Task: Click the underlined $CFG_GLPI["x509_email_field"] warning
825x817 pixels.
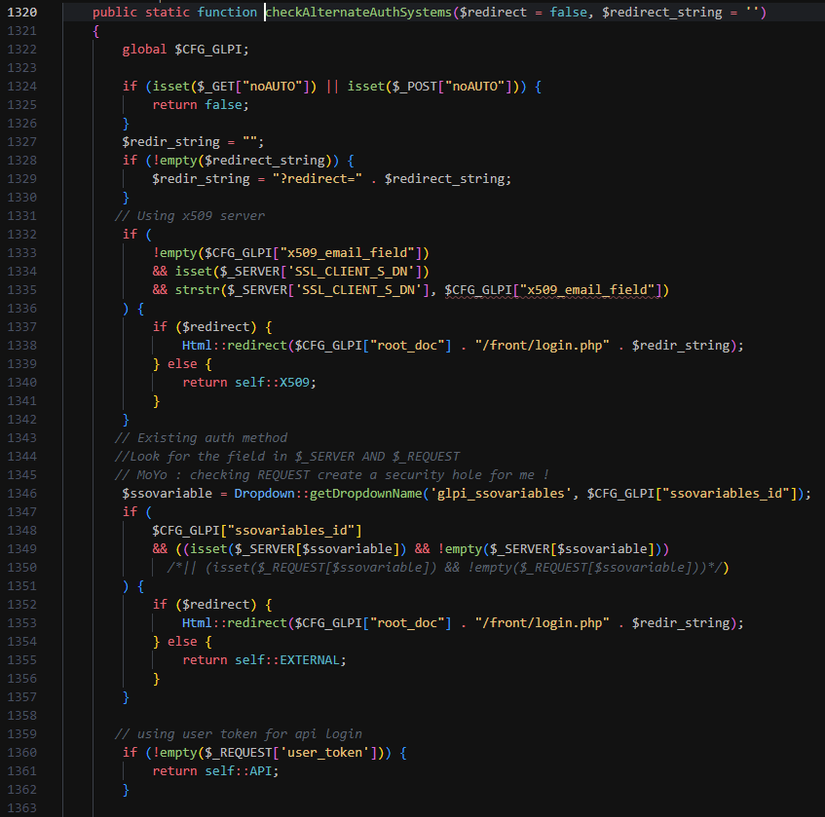Action: (x=553, y=290)
